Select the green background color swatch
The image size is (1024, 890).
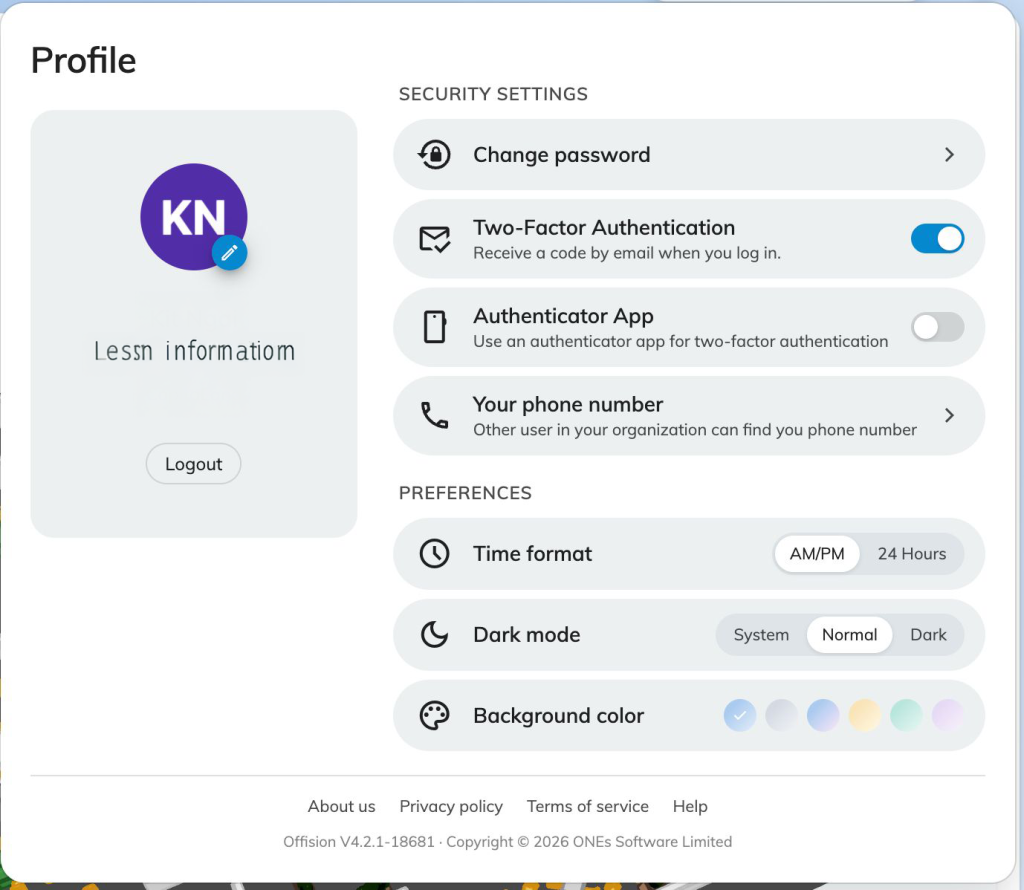click(906, 716)
